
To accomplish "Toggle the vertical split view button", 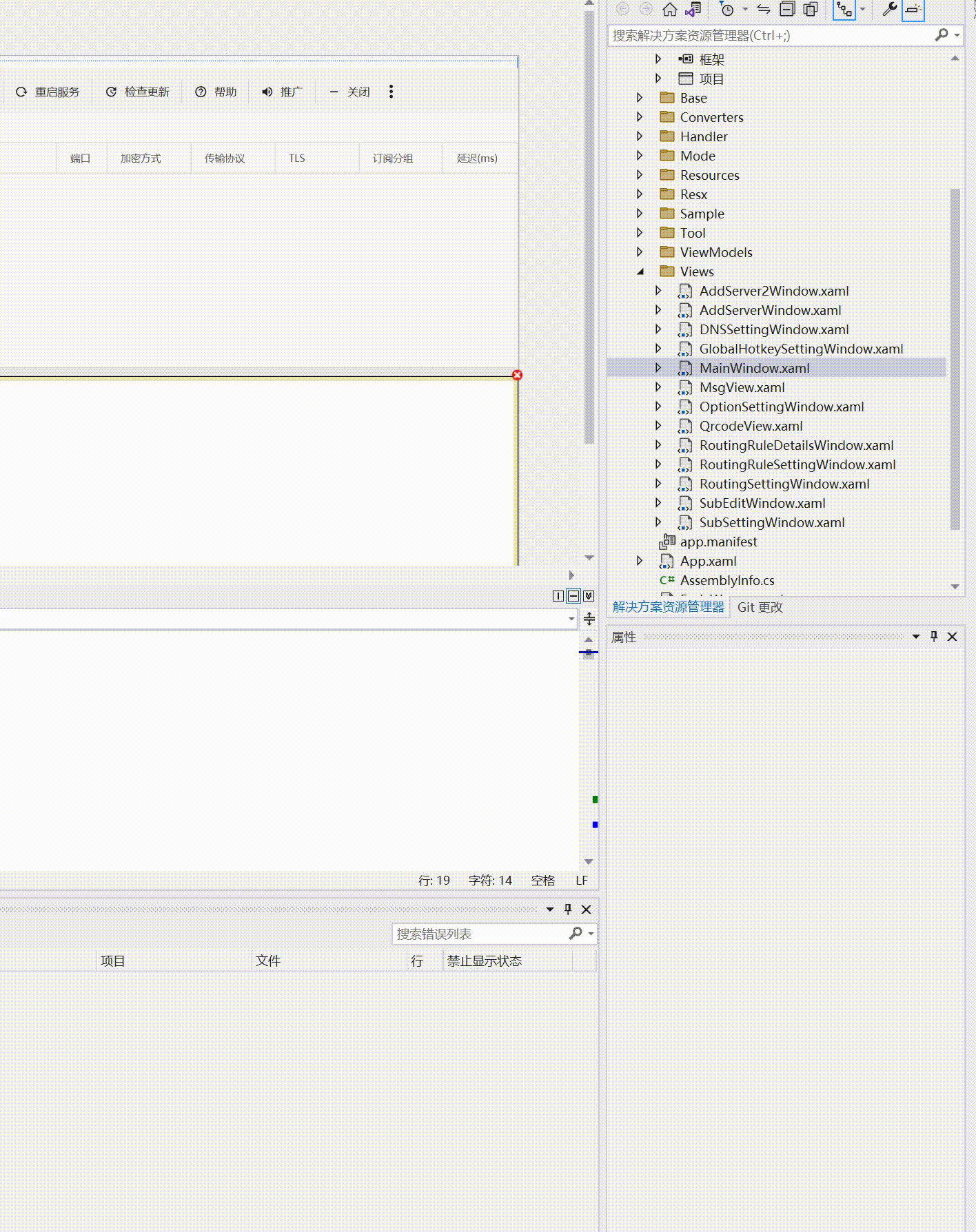I will [x=558, y=596].
